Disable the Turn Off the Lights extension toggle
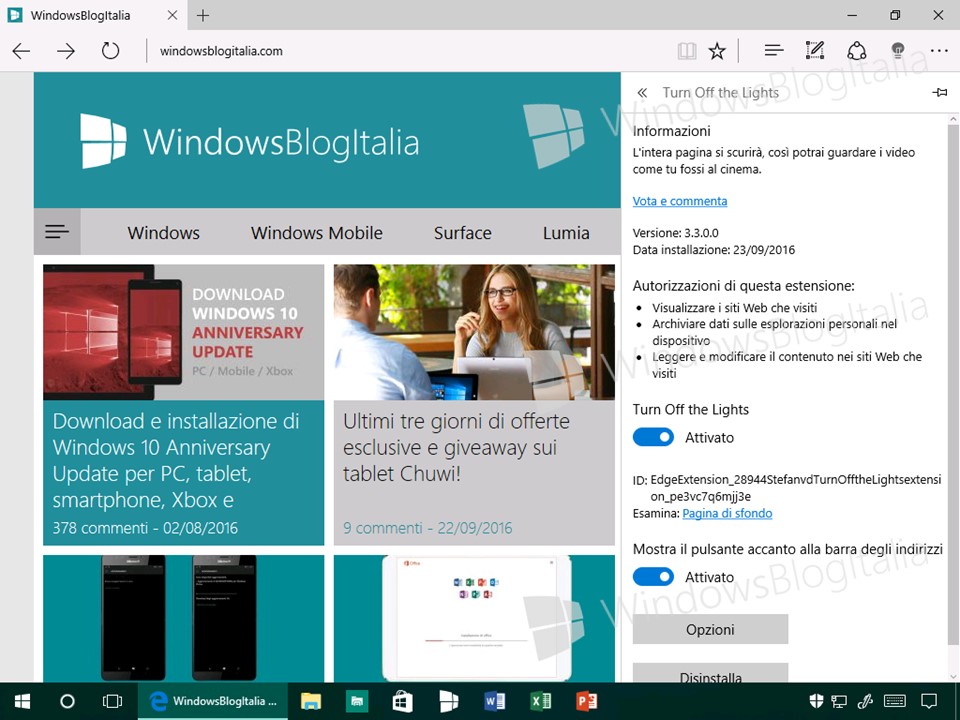The image size is (960, 720). [x=653, y=437]
